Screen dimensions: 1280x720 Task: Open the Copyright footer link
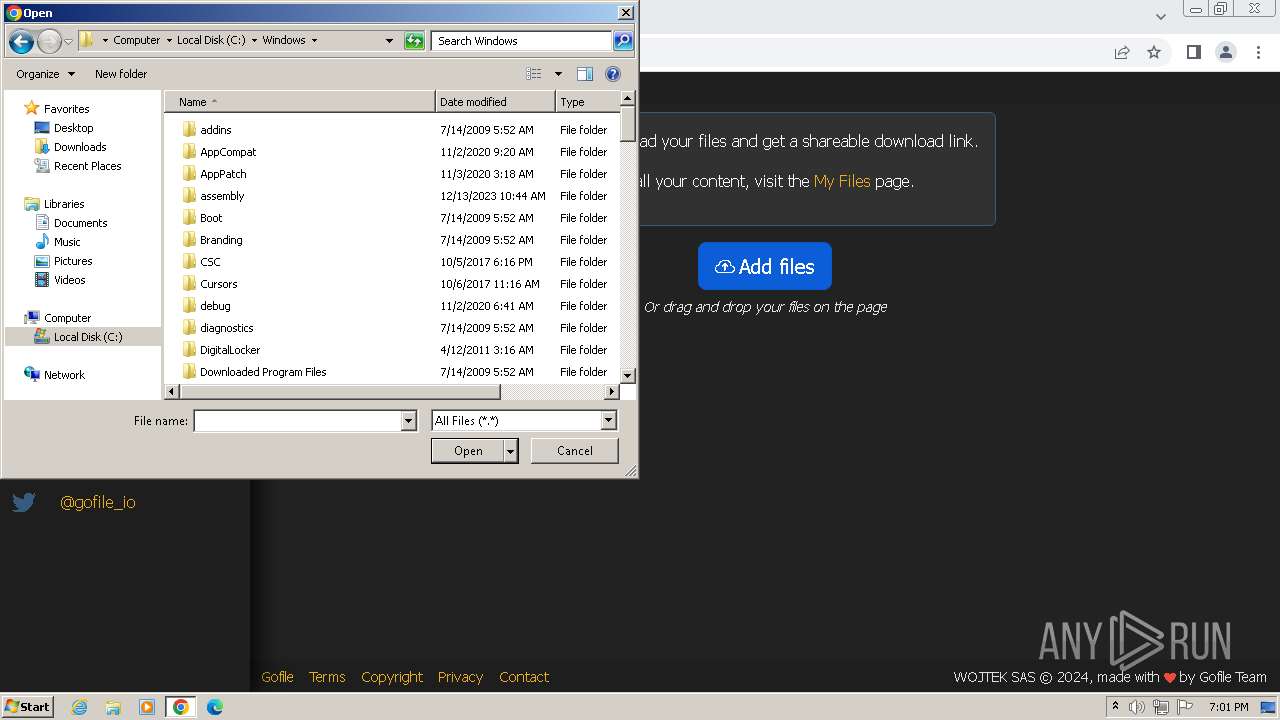(x=392, y=677)
